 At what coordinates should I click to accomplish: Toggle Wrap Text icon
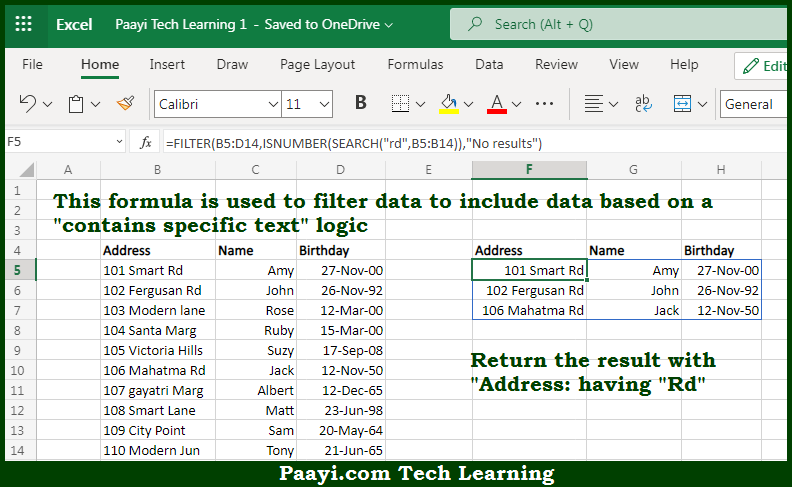(x=644, y=104)
